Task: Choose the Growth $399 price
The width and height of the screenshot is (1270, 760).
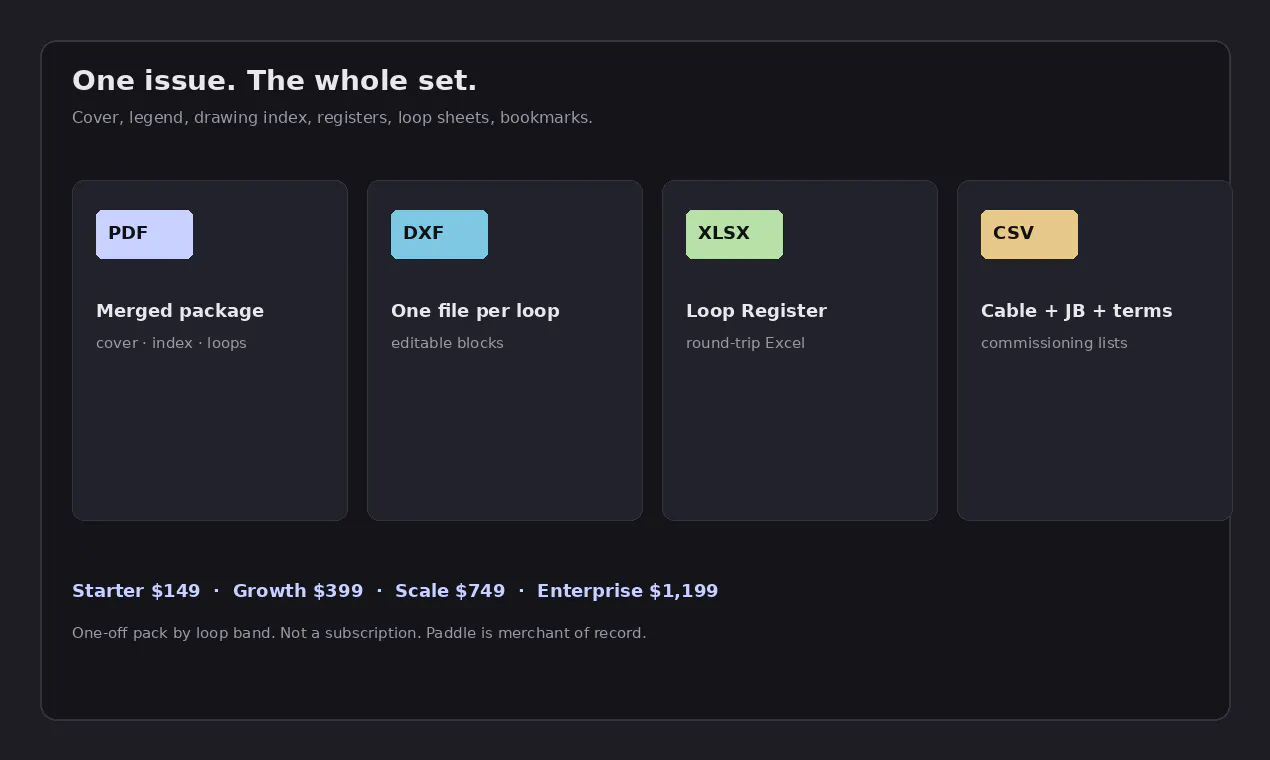Action: [x=298, y=591]
